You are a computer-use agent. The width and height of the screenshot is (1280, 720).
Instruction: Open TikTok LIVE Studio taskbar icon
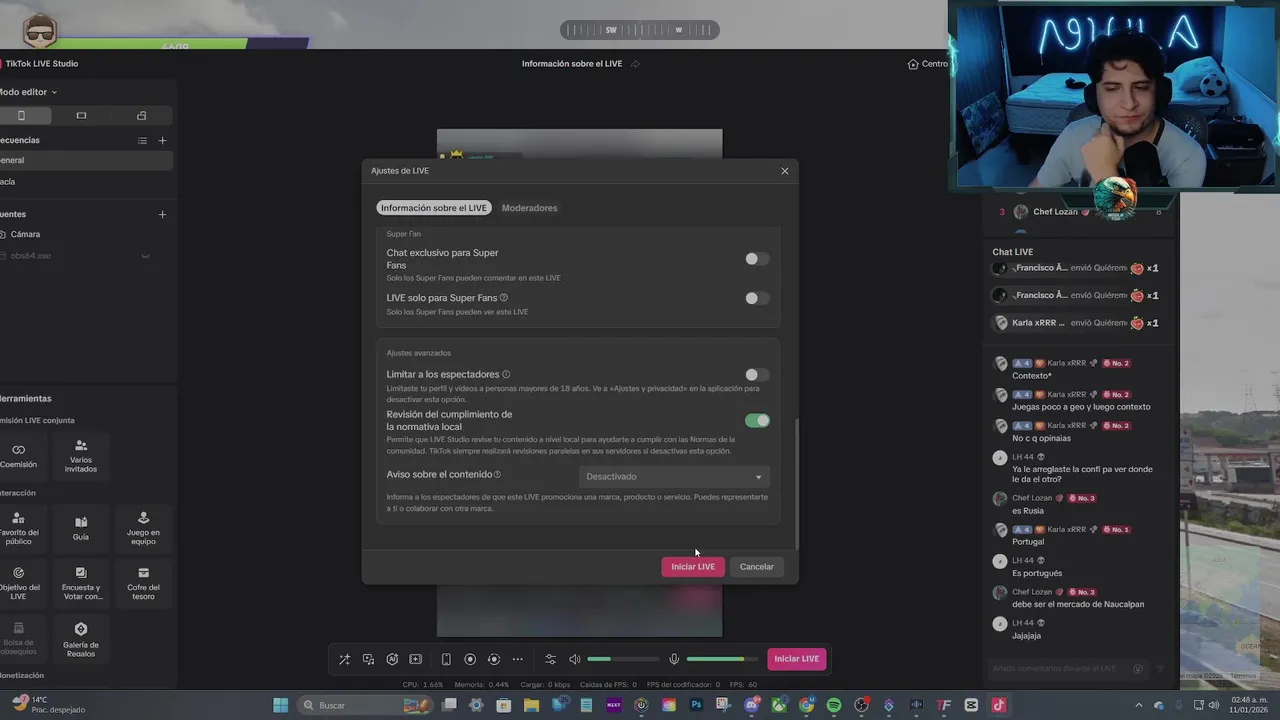click(x=998, y=705)
